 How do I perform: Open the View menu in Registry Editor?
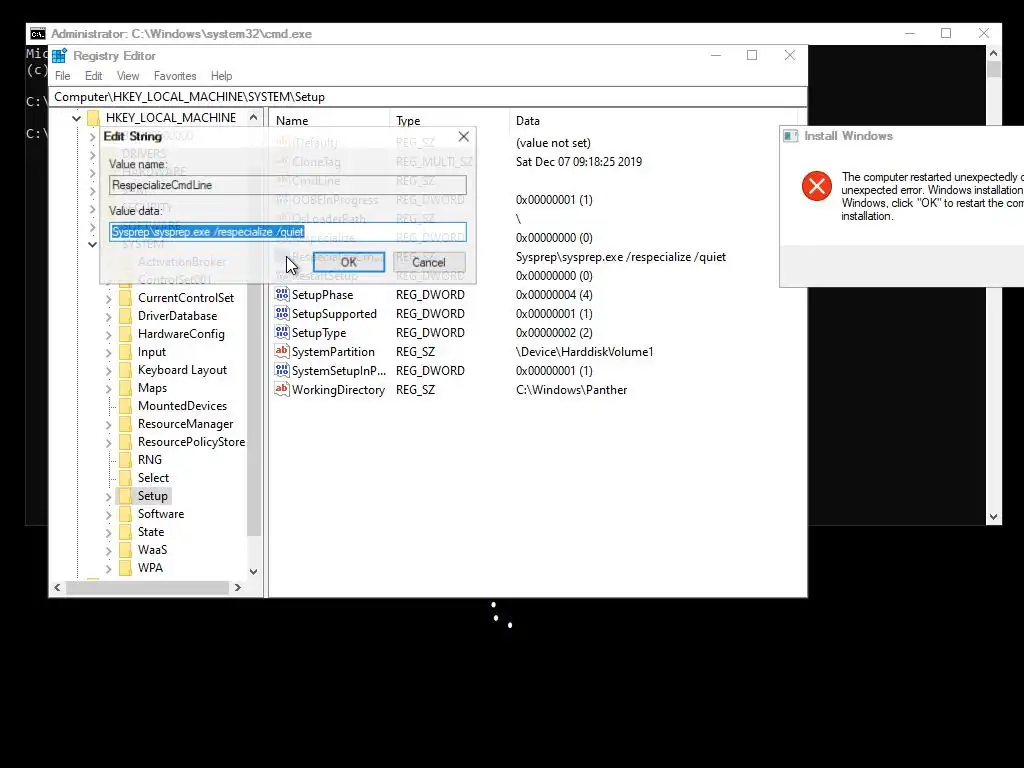pos(128,76)
